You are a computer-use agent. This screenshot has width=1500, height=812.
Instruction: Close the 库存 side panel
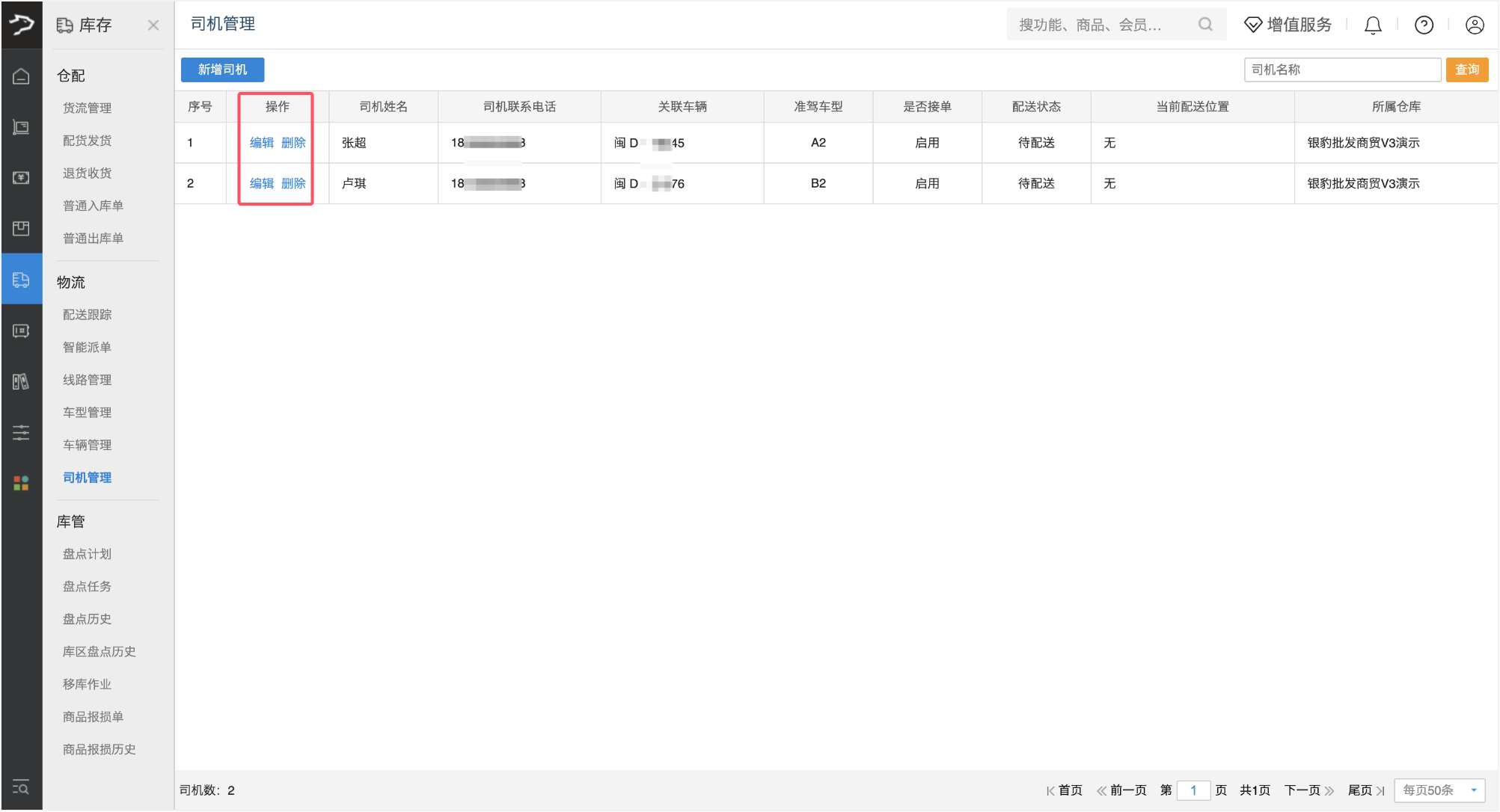point(153,25)
